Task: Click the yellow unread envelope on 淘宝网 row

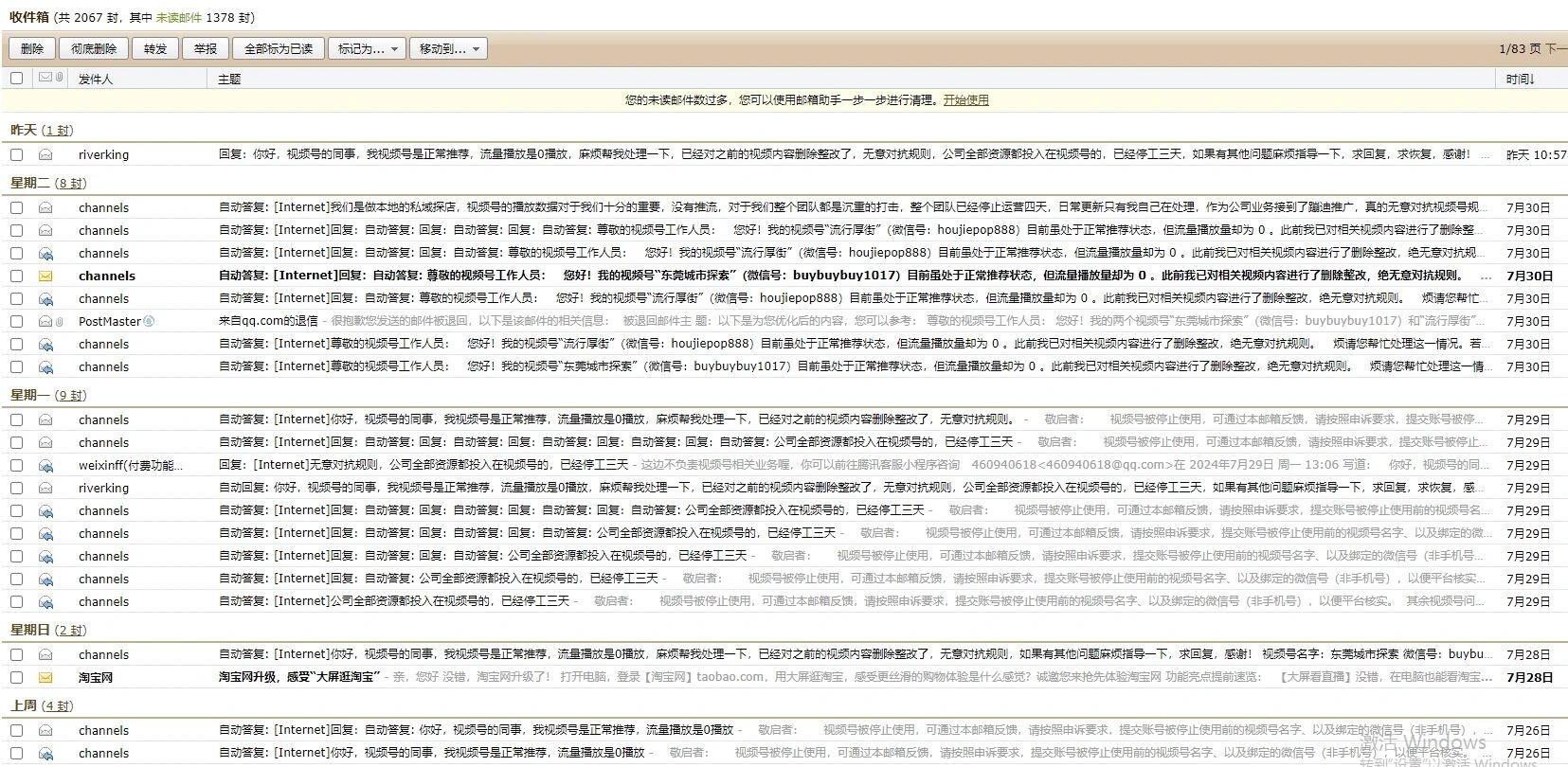Action: point(45,677)
